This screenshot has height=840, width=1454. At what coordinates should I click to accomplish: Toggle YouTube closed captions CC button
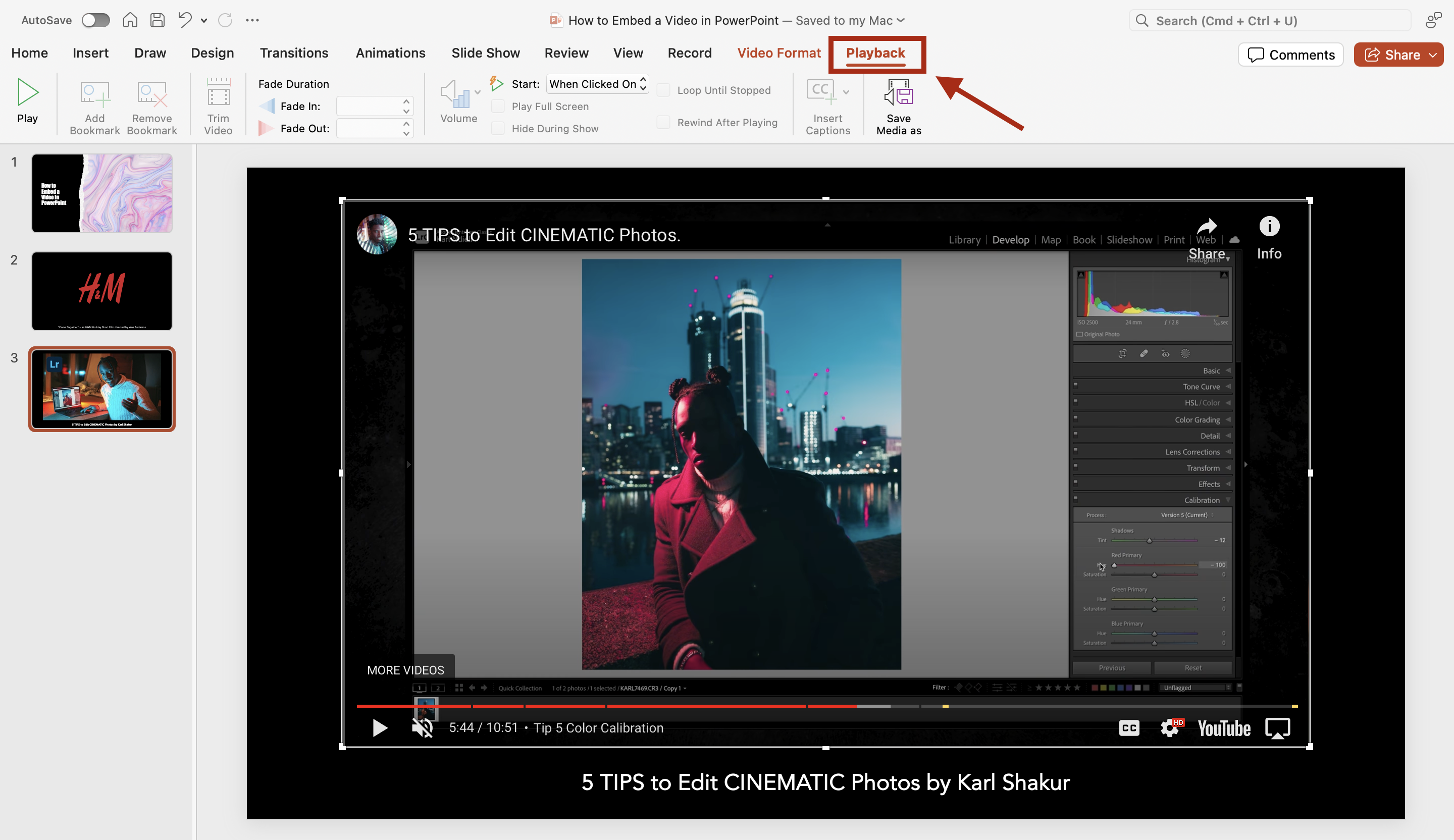click(x=1129, y=728)
